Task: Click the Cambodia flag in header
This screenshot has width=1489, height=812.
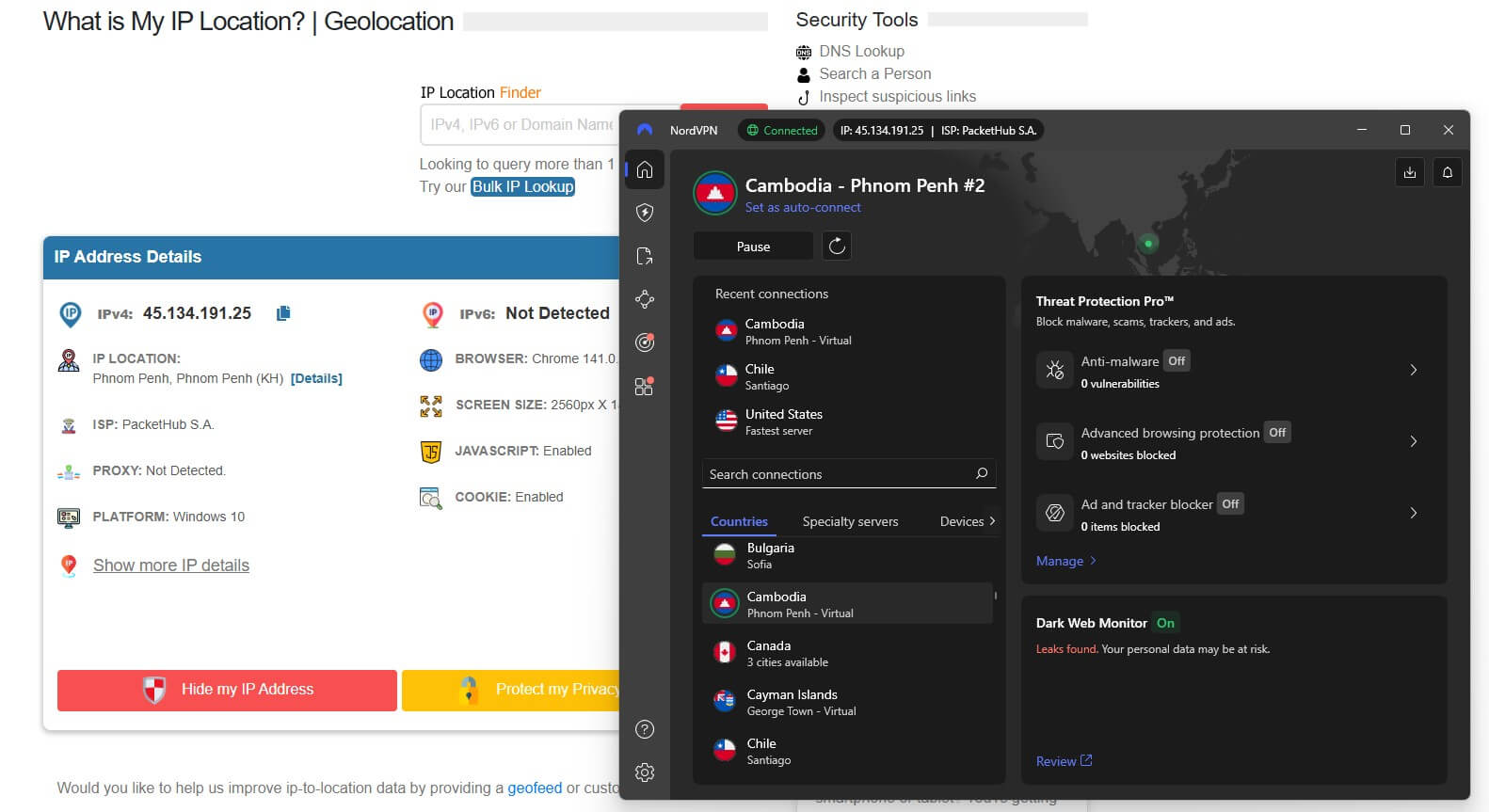Action: (715, 193)
